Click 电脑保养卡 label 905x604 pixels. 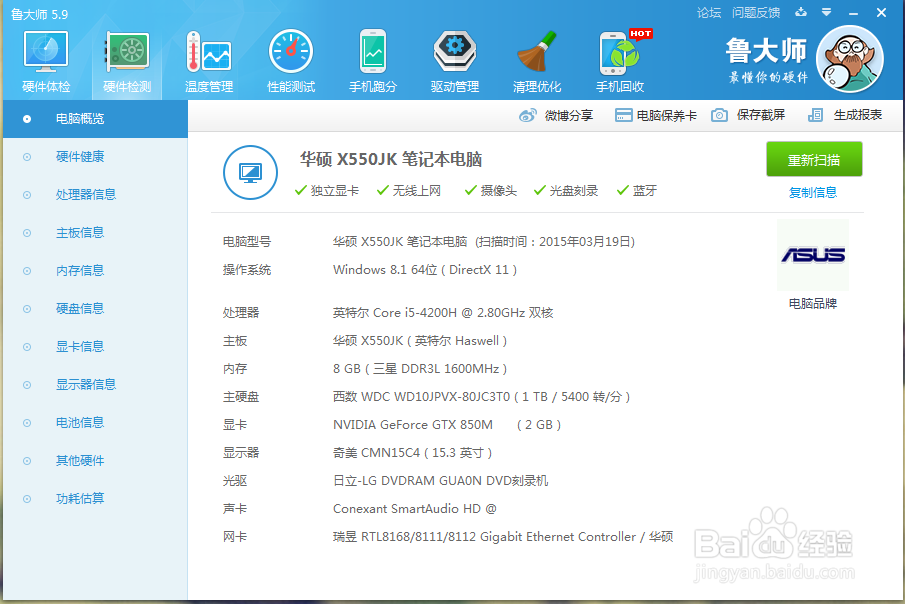(x=667, y=115)
